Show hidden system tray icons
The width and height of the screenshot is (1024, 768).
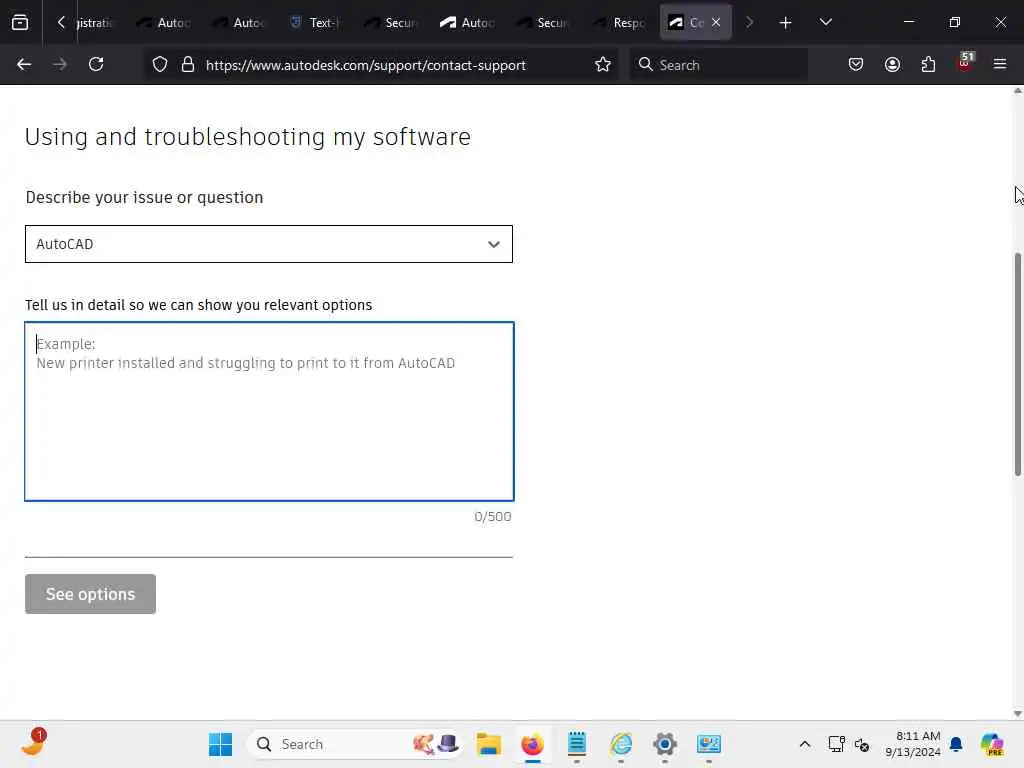(x=805, y=744)
